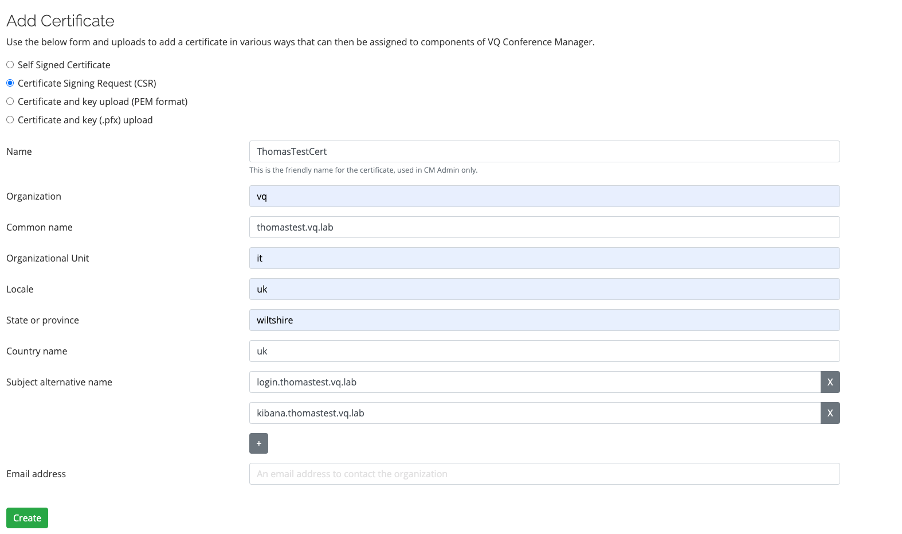
Task: Click the Organization field with vq
Action: [544, 196]
